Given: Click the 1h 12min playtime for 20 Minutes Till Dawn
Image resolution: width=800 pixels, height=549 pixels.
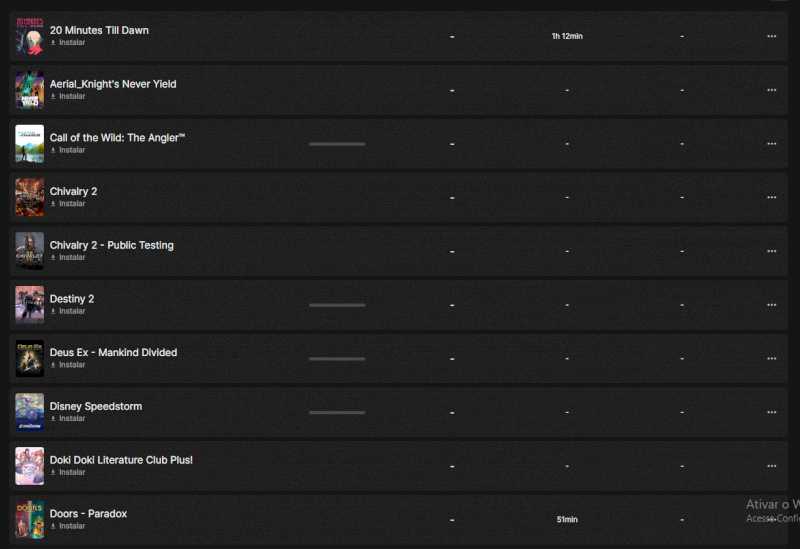Looking at the screenshot, I should click(x=567, y=36).
